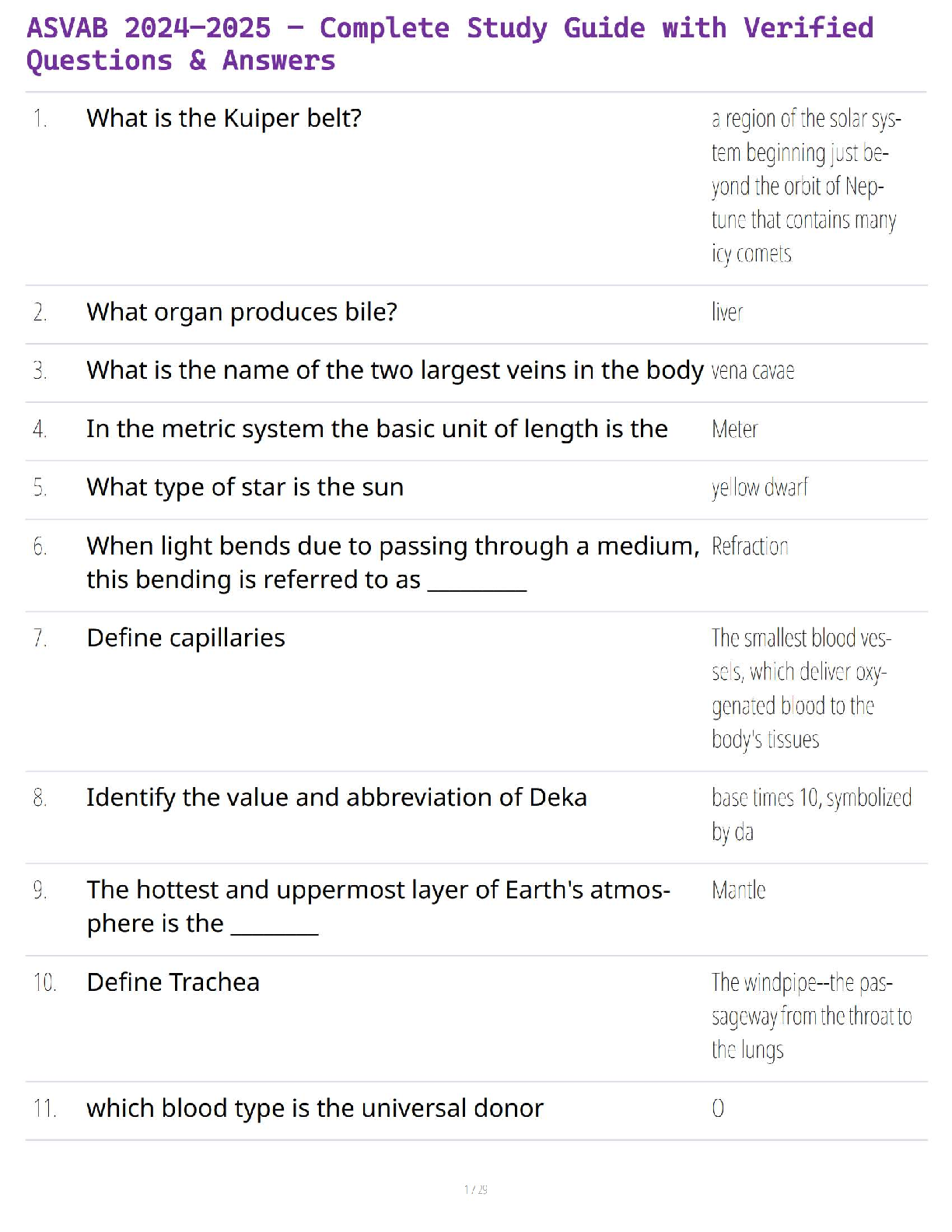Click the question 'What is the Kuiper belt?'
Viewport: 952px width, 1232px height.
224,118
